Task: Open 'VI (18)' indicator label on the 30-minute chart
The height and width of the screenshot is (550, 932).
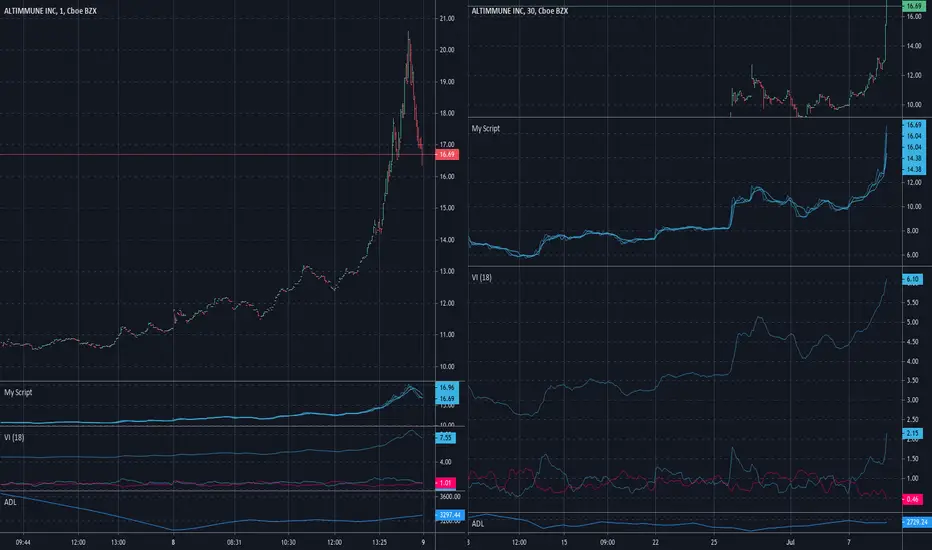Action: (481, 278)
